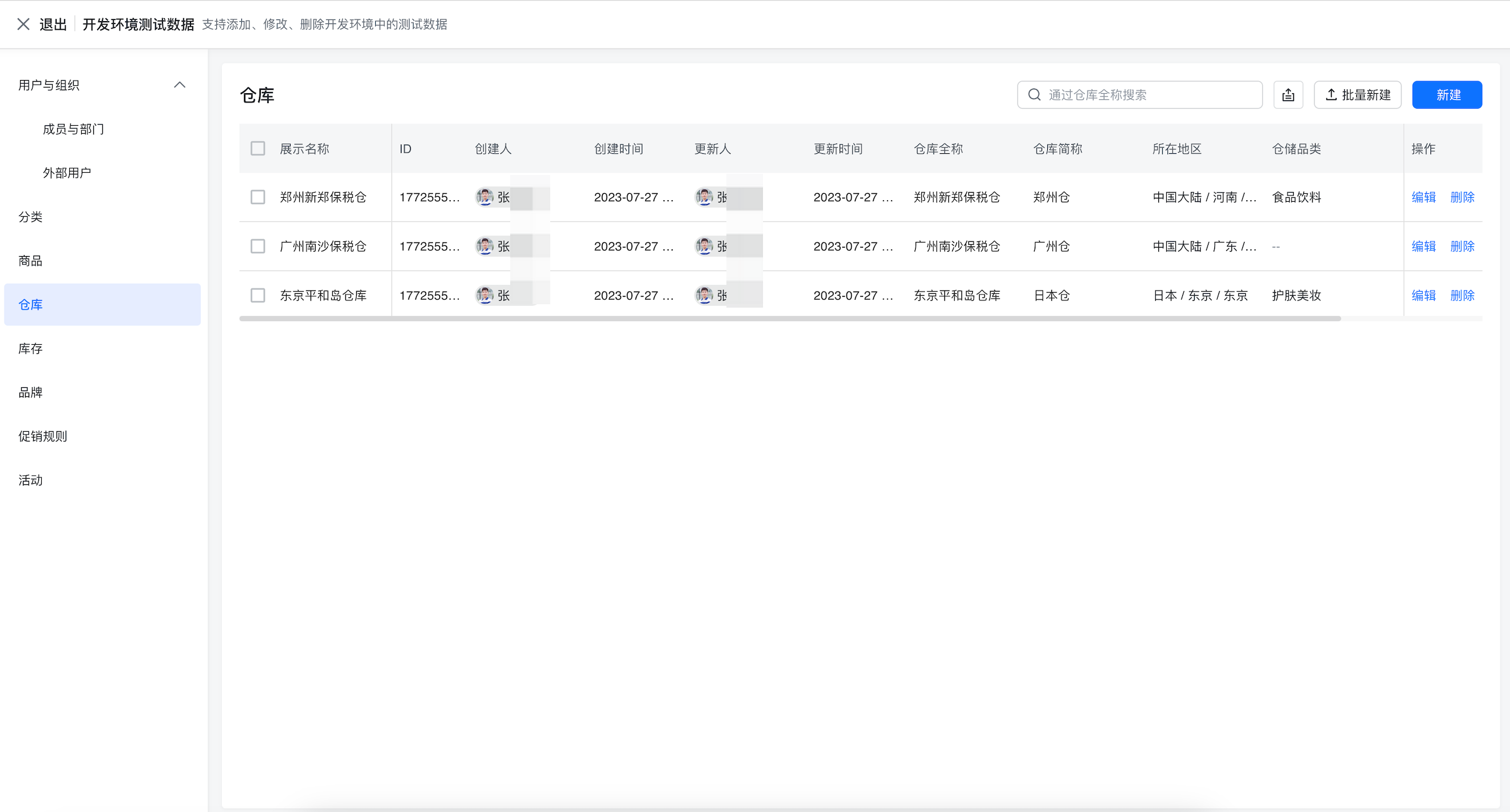Open 外部用户 in the sidebar
Screen dimensions: 1510x812
tap(67, 173)
